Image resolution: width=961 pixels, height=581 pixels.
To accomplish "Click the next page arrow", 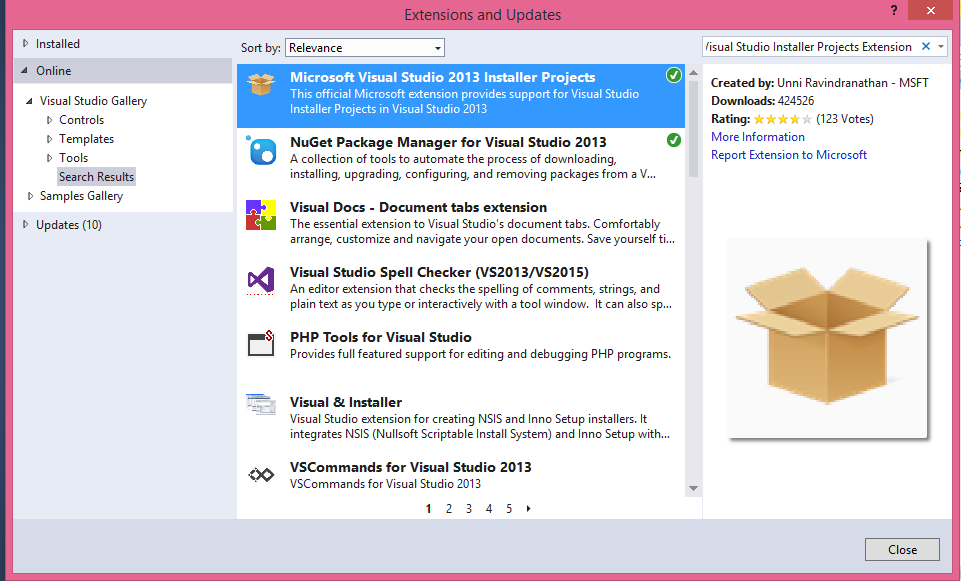I will pos(528,509).
